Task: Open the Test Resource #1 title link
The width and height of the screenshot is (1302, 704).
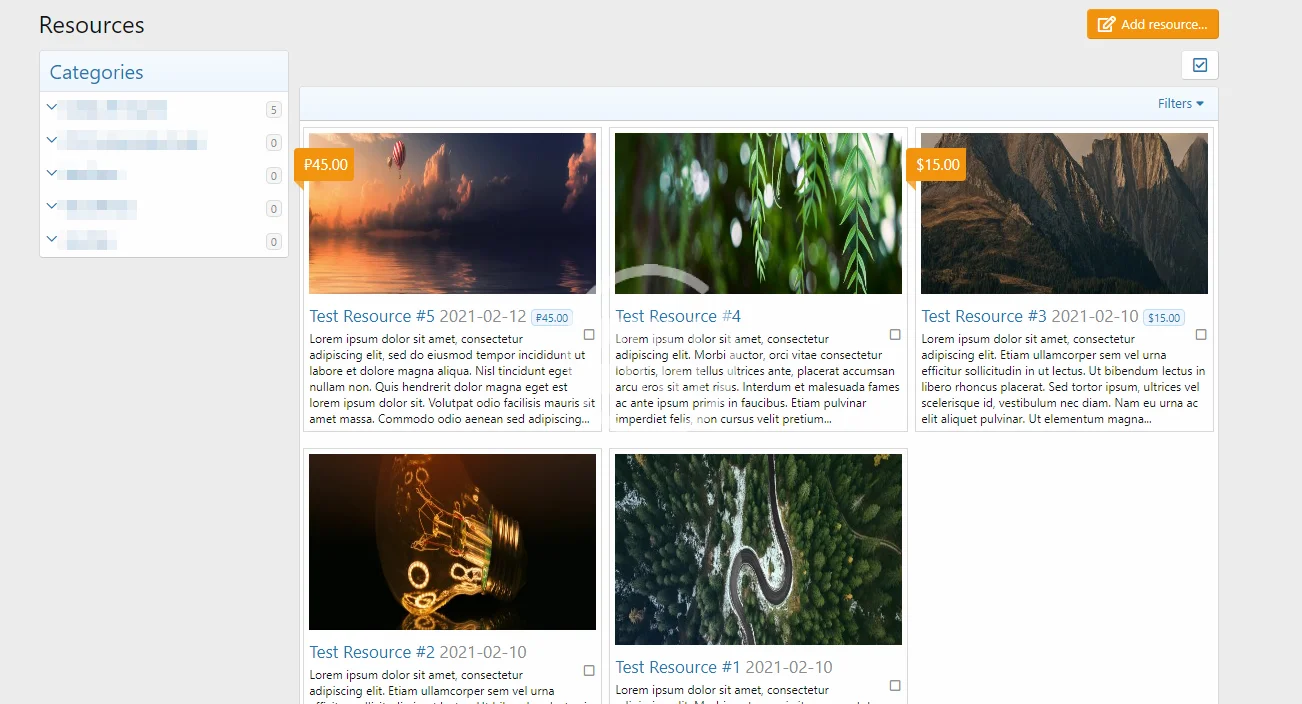Action: point(678,667)
